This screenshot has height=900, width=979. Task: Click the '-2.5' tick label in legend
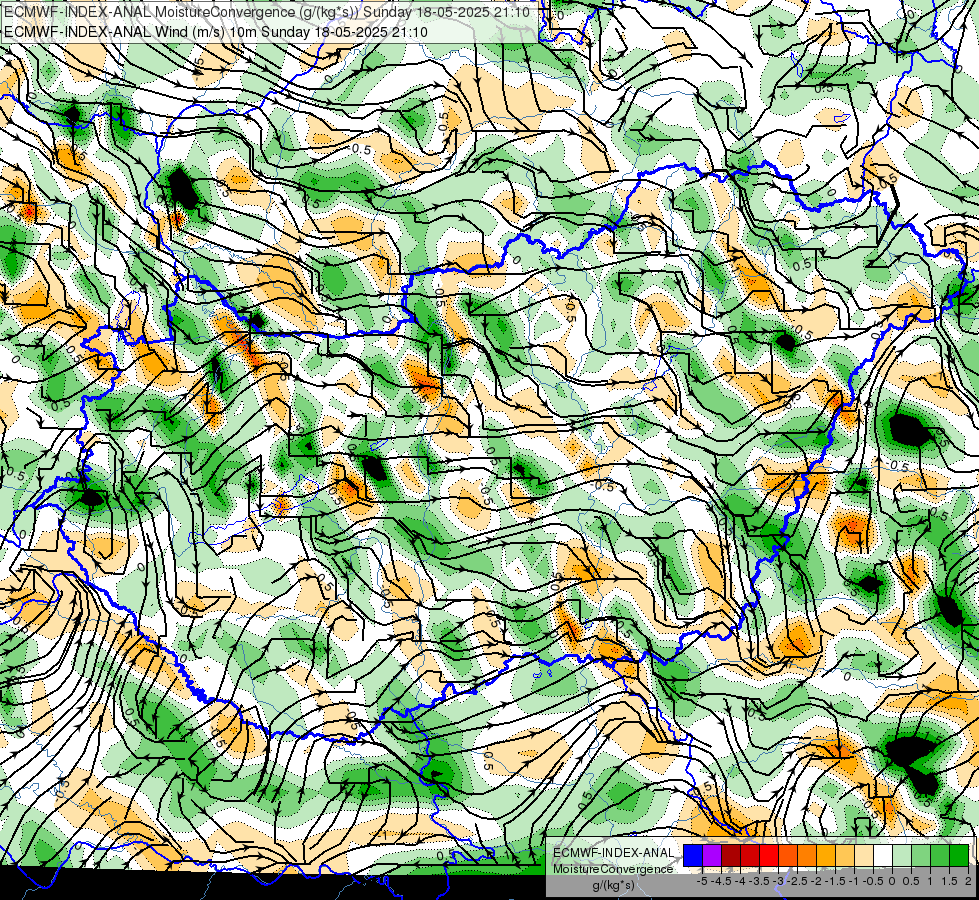(x=797, y=881)
